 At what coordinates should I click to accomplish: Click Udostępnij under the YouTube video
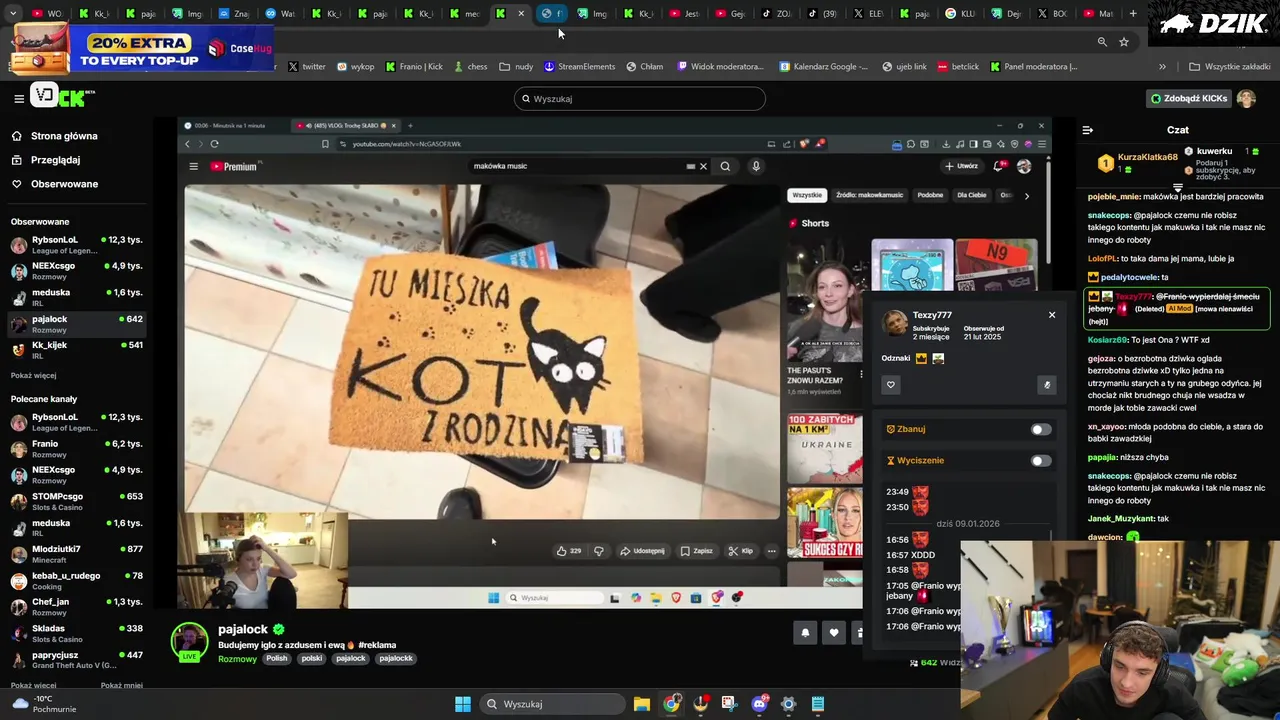coord(642,551)
